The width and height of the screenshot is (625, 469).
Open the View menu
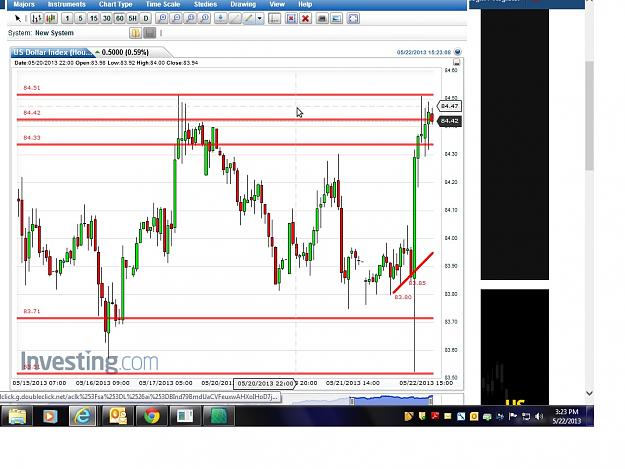[277, 4]
